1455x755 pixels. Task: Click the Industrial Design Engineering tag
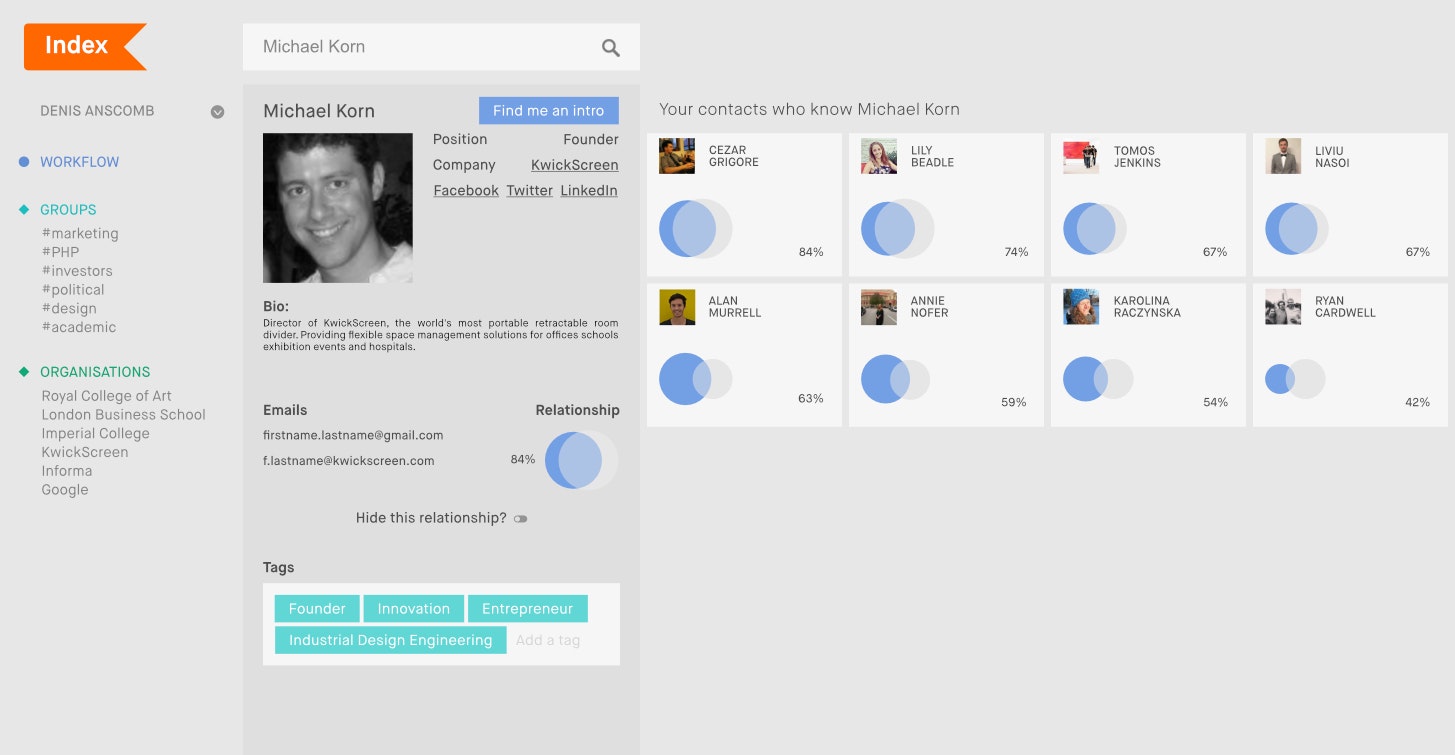pyautogui.click(x=391, y=641)
